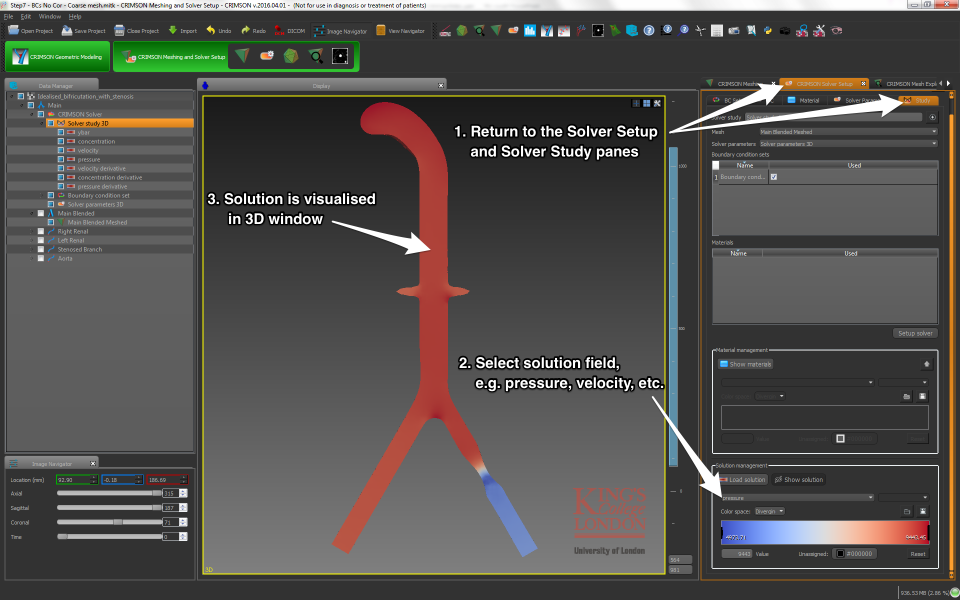Uncheck the Boundary condition set Used checkbox
960x600 pixels.
click(773, 177)
